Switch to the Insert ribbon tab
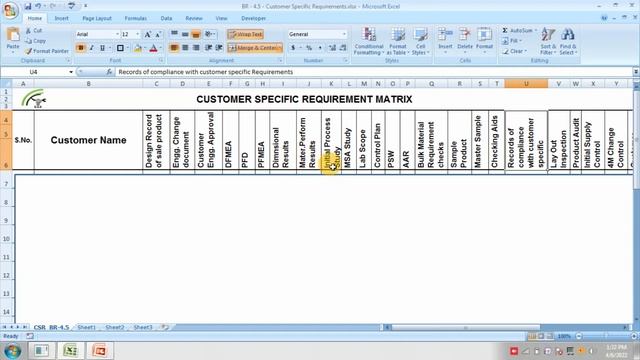Image resolution: width=640 pixels, height=360 pixels. click(62, 18)
